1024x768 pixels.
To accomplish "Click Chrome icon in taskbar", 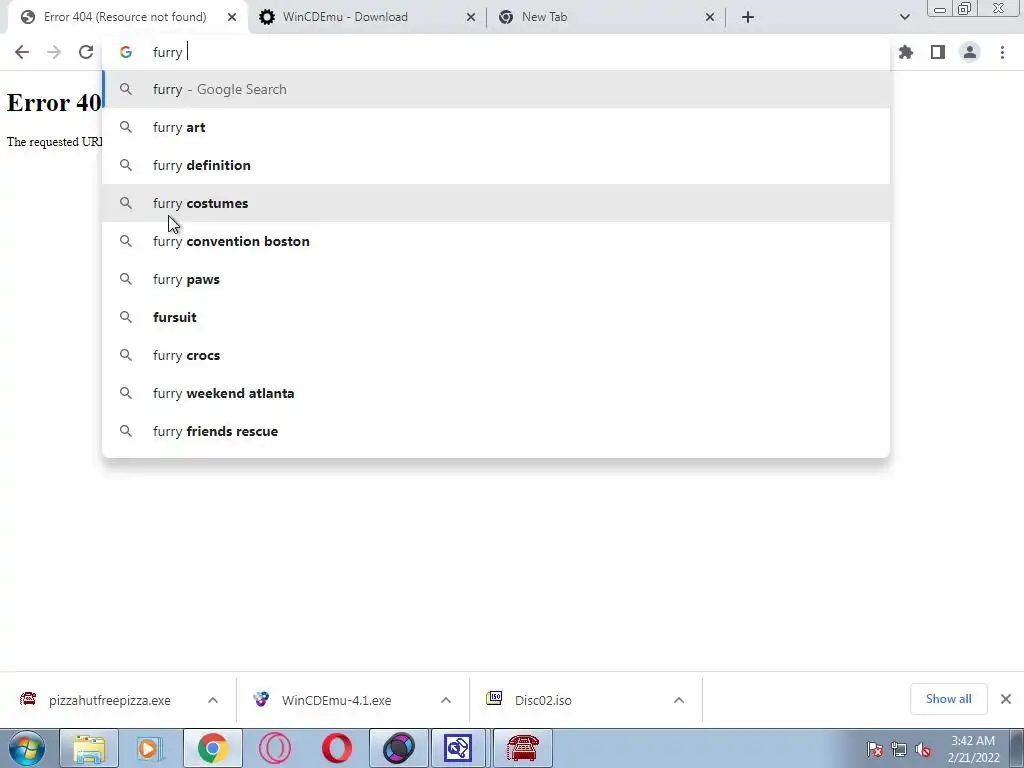I will 212,748.
